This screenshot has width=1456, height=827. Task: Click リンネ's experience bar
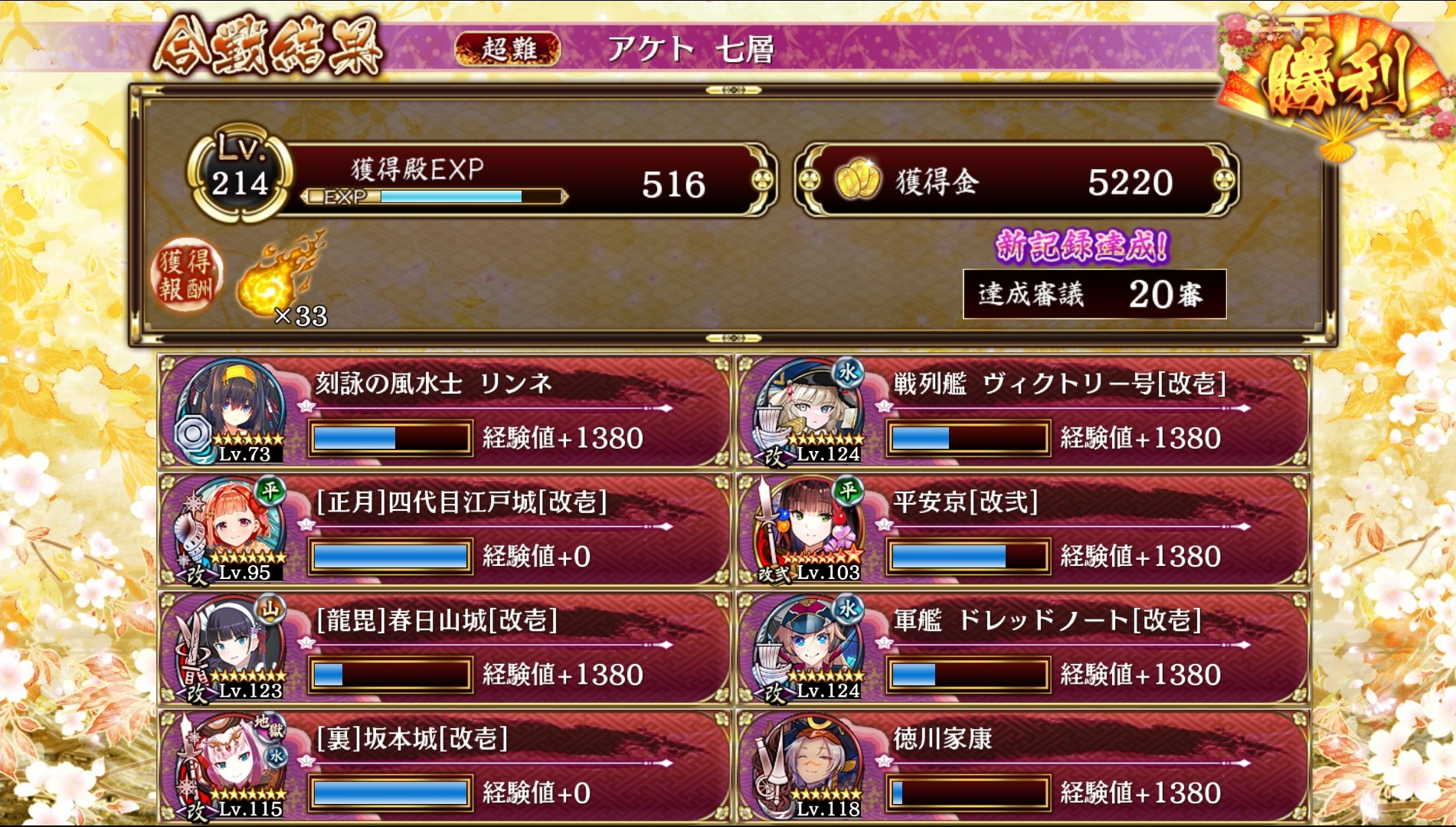pyautogui.click(x=391, y=438)
